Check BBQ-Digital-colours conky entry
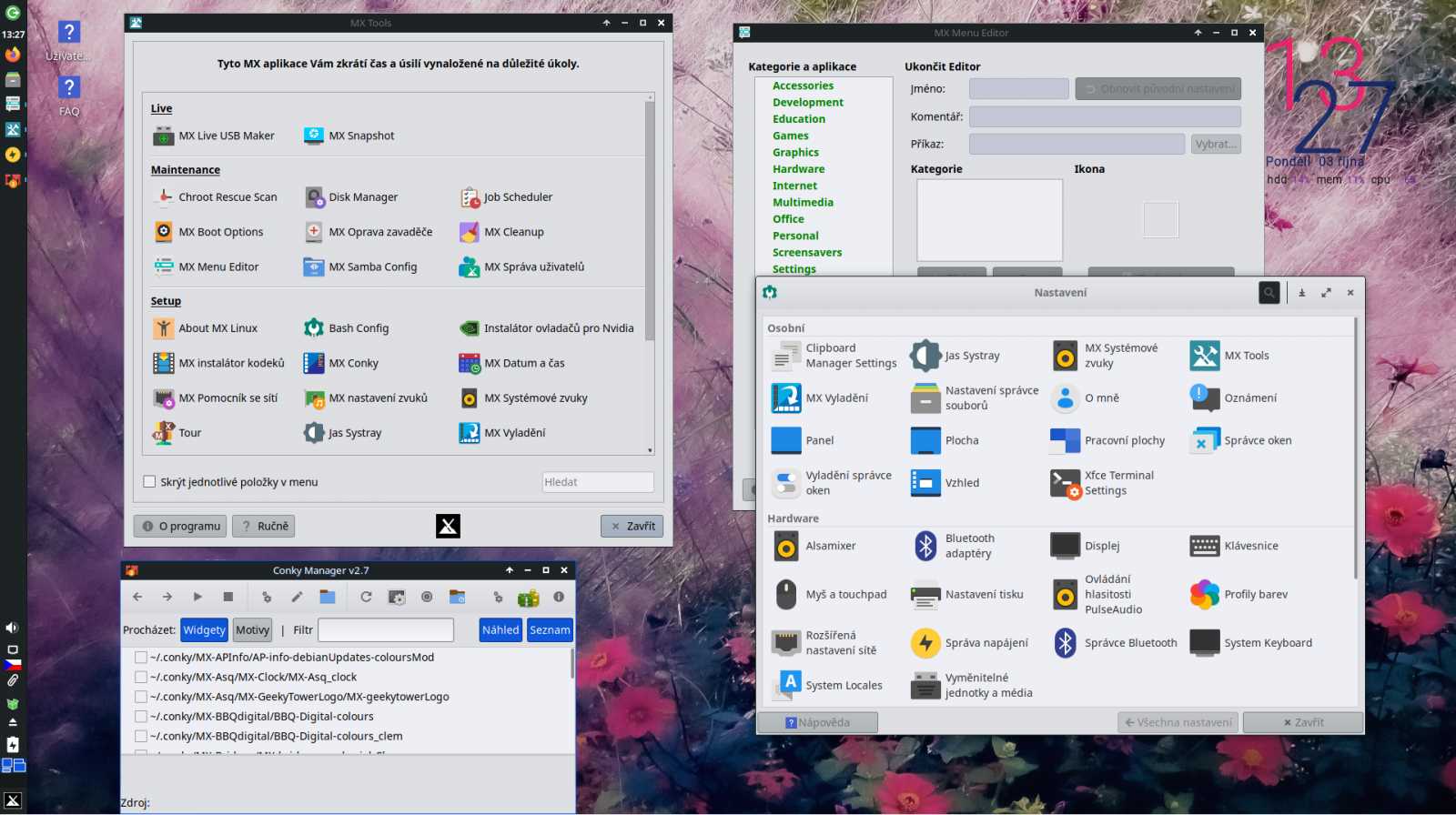The height and width of the screenshot is (815, 1456). tap(141, 717)
